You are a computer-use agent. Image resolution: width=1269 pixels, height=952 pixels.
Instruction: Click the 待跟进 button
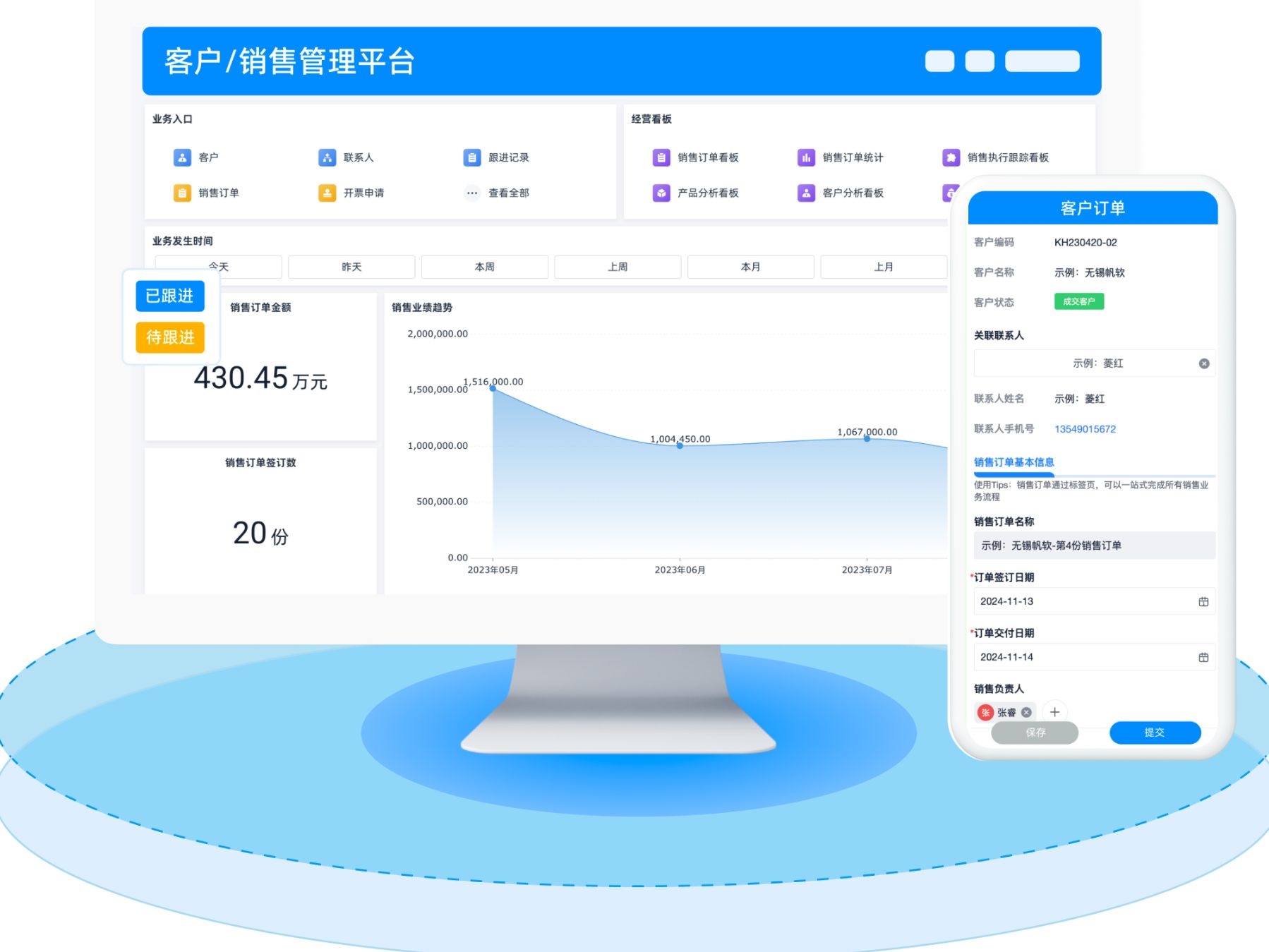click(x=170, y=337)
